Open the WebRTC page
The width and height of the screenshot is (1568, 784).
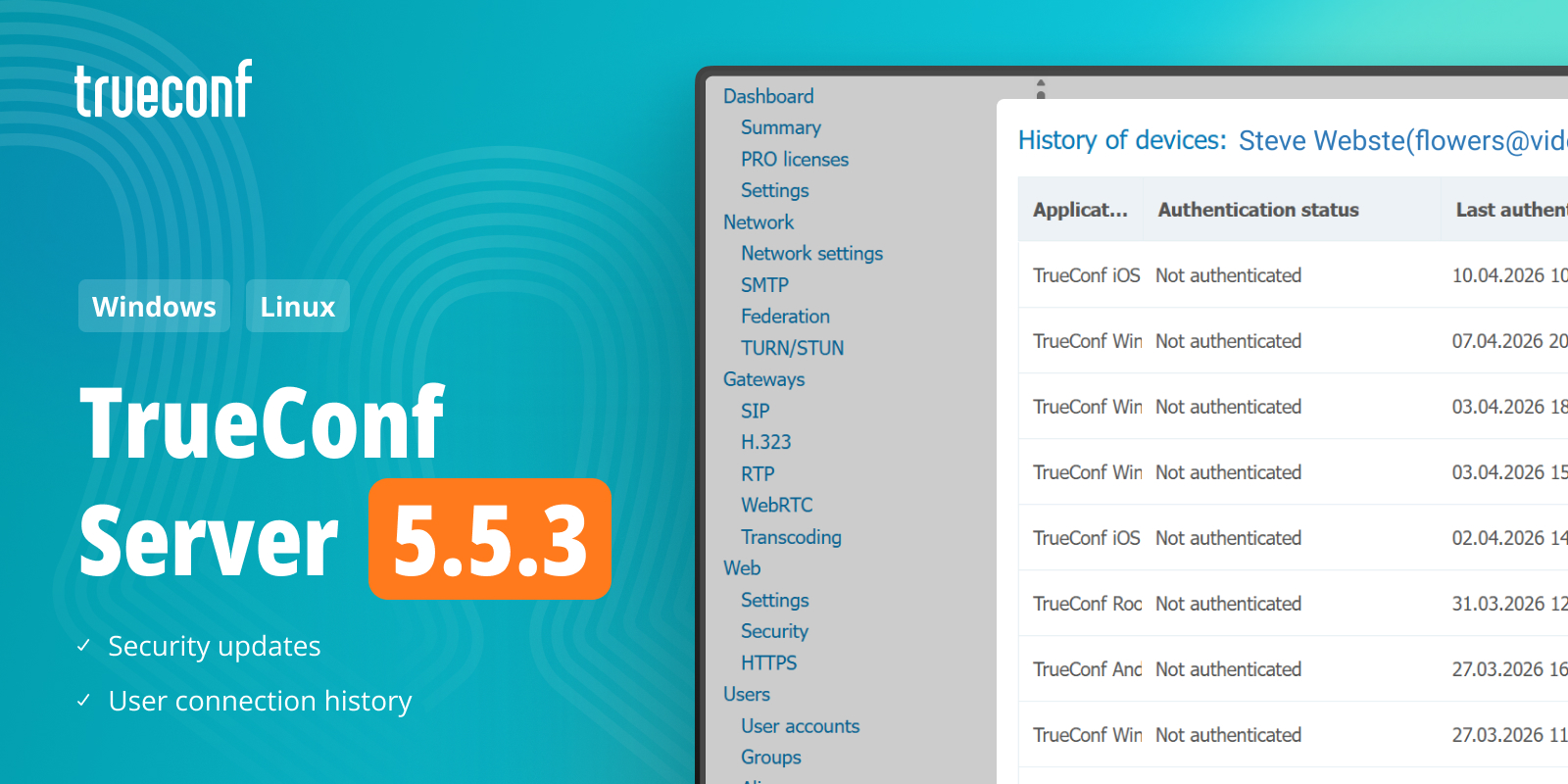tap(777, 506)
